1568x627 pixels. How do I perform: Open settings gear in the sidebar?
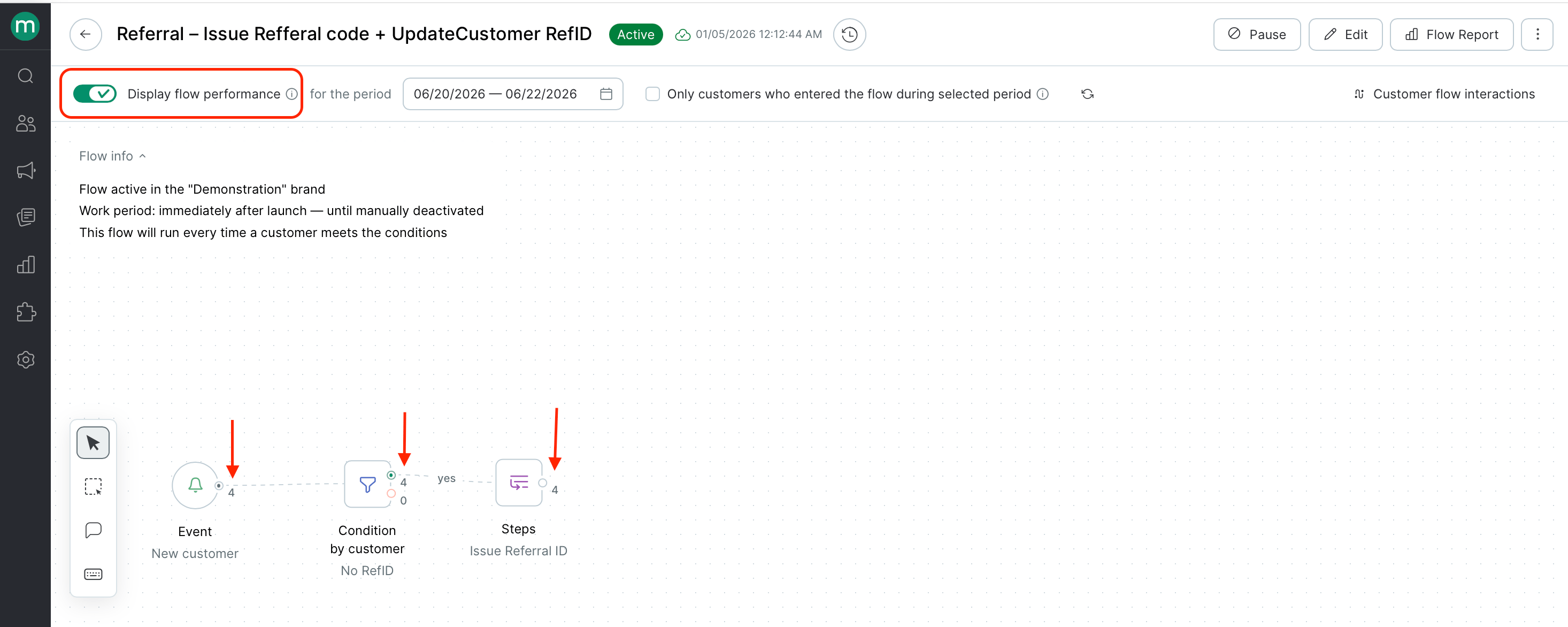click(x=25, y=360)
